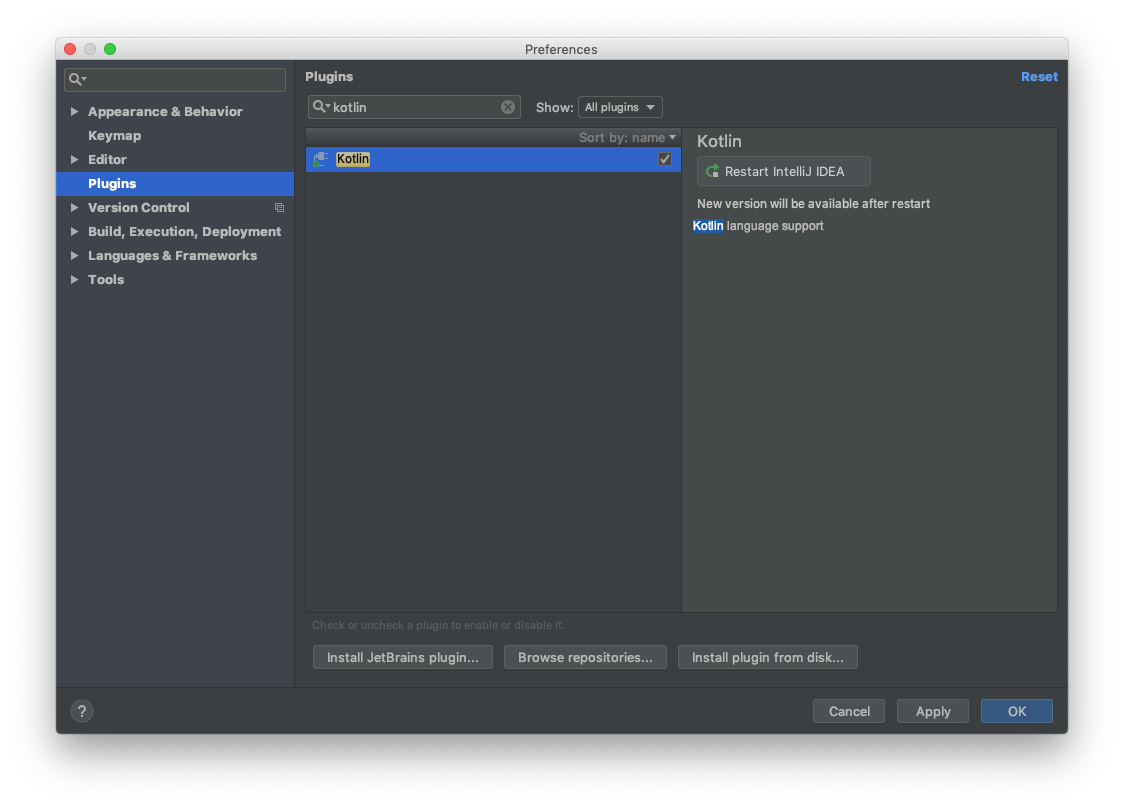Select the Kotlin row in plugin list
Viewport: 1124px width, 808px height.
pos(493,159)
